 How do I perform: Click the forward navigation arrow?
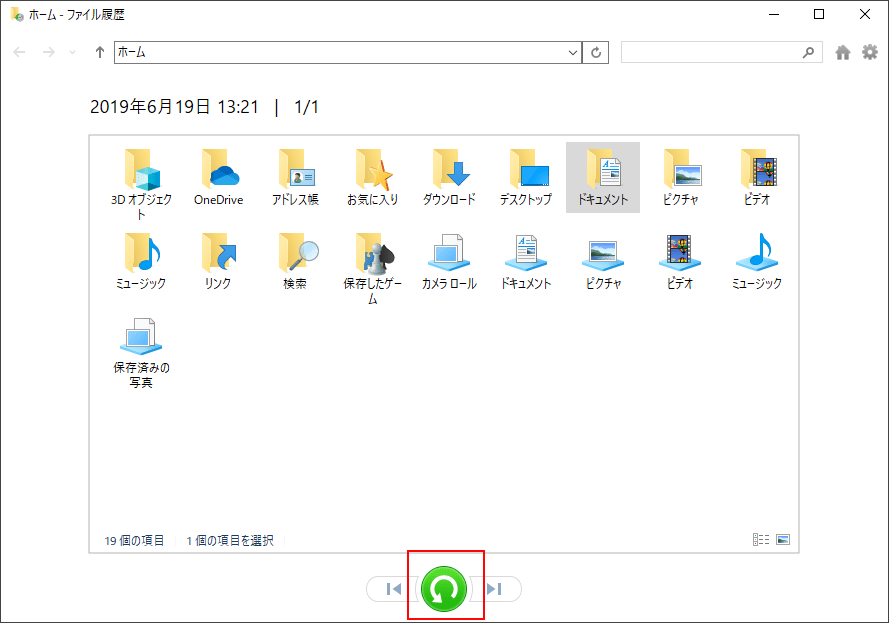tap(49, 53)
